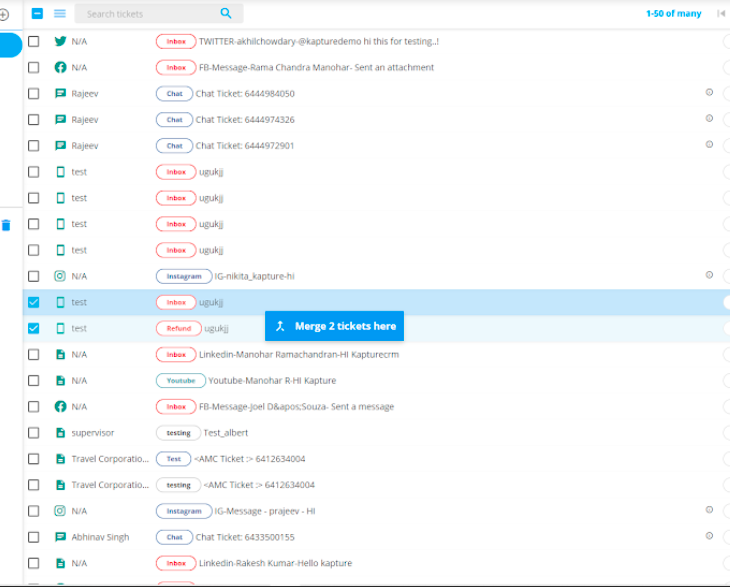Viewport: 730px width, 587px height.
Task: Click clock icon on IG-nikita_kapture-hi row
Action: click(709, 275)
